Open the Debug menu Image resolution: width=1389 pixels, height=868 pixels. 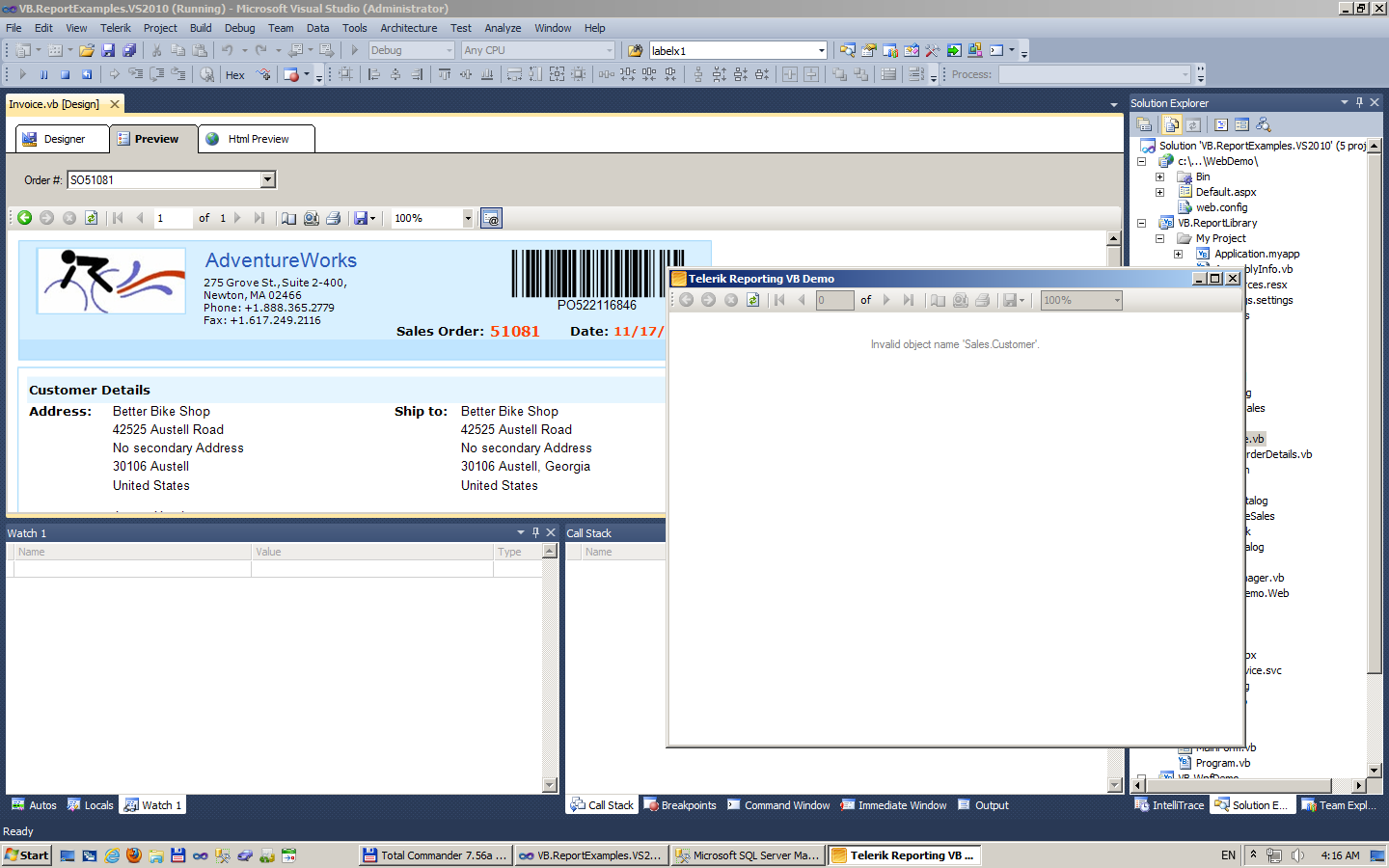click(240, 28)
